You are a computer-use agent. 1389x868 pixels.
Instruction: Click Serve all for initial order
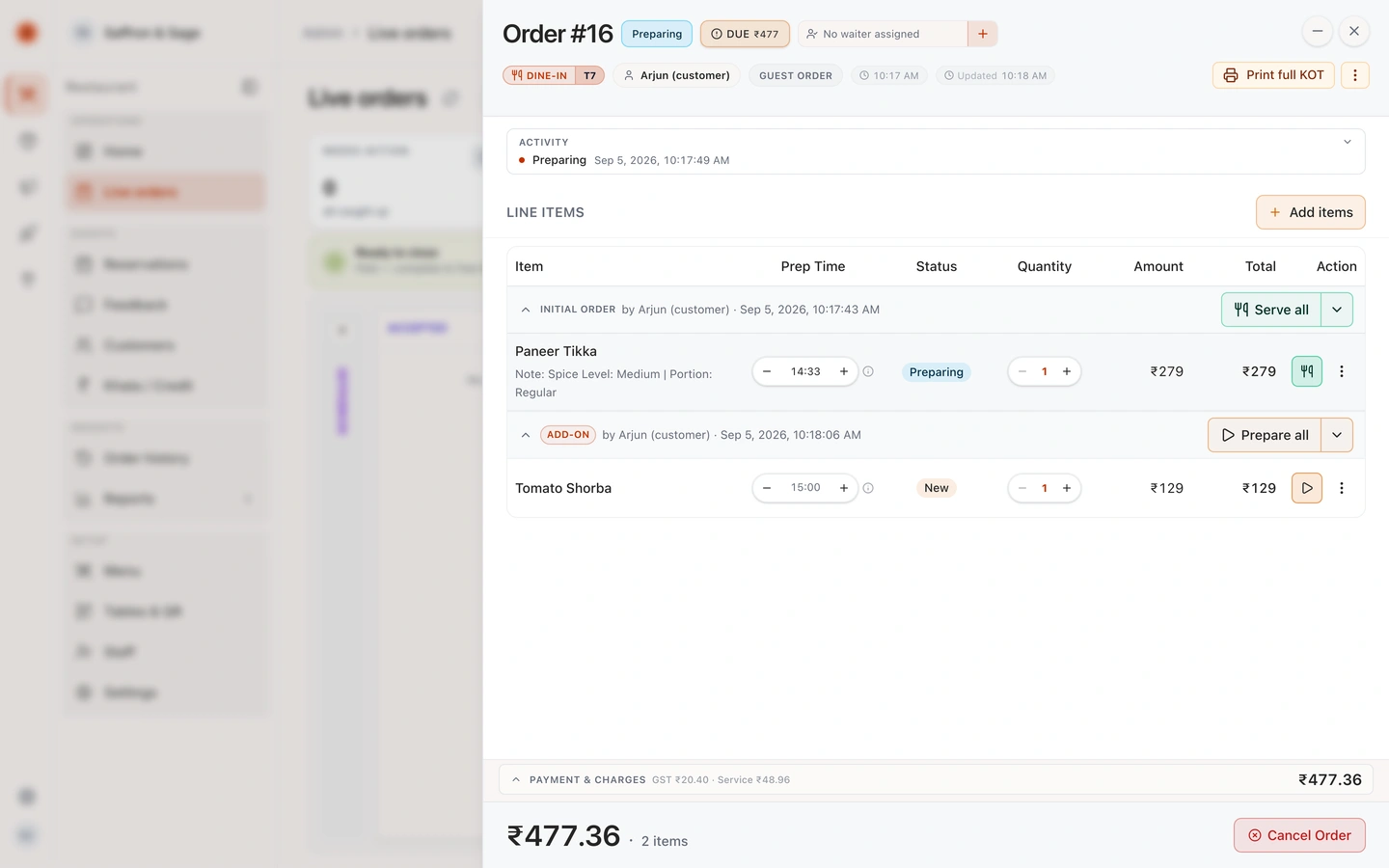1271,310
